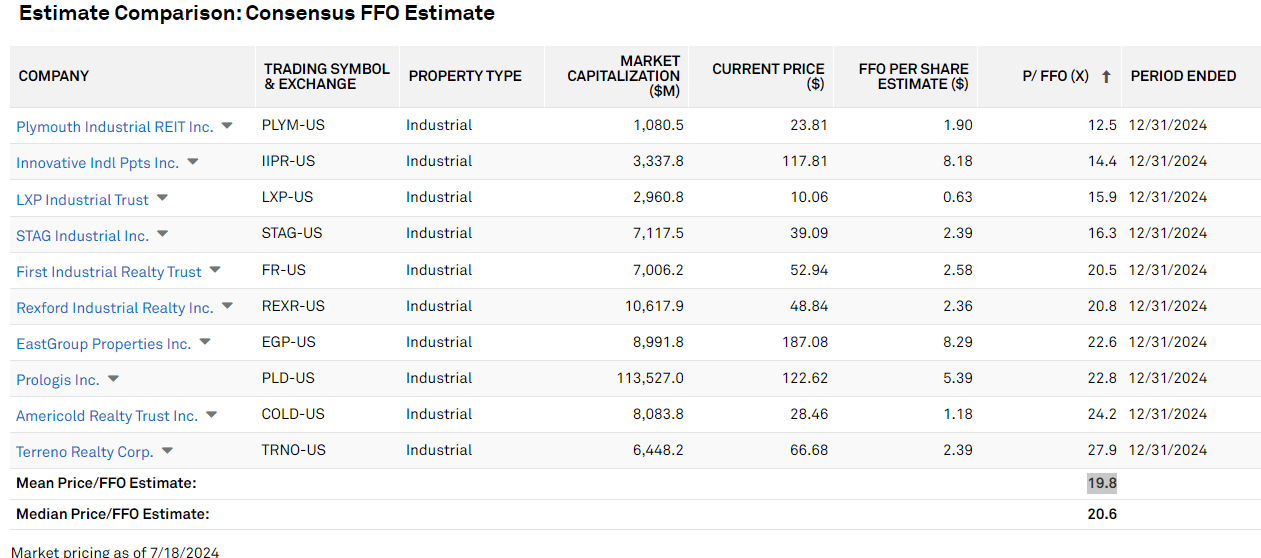Click ticker REXR-US
1261x558 pixels.
pos(293,306)
